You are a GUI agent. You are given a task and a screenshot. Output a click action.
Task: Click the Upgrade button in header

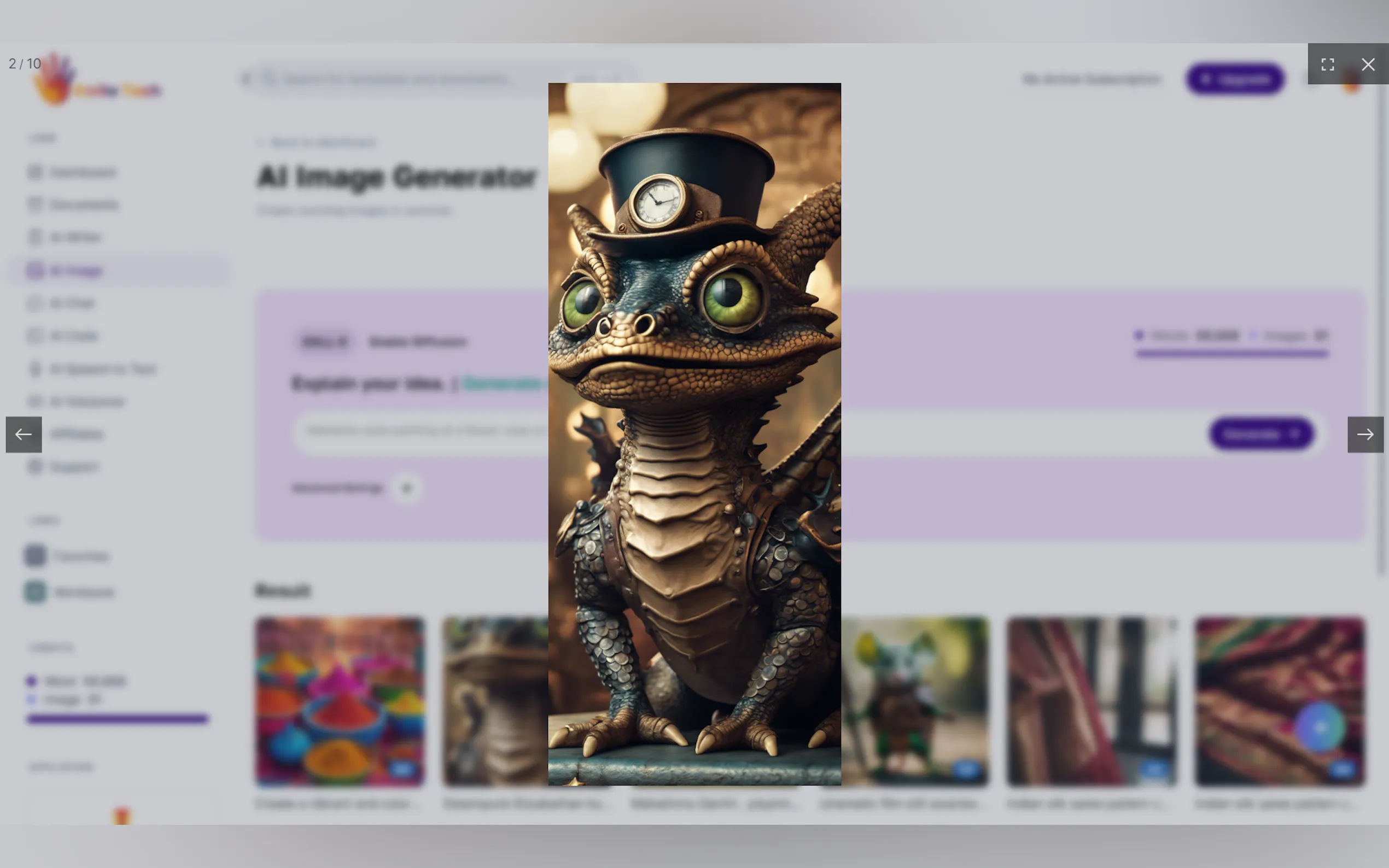coord(1235,79)
